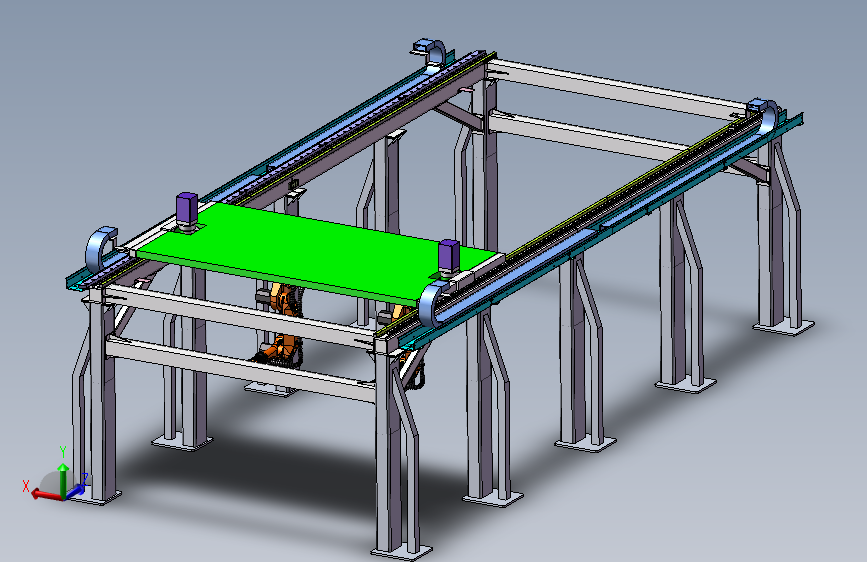Select the topmost rear cross beam
This screenshot has width=867, height=562.
pyautogui.click(x=617, y=89)
